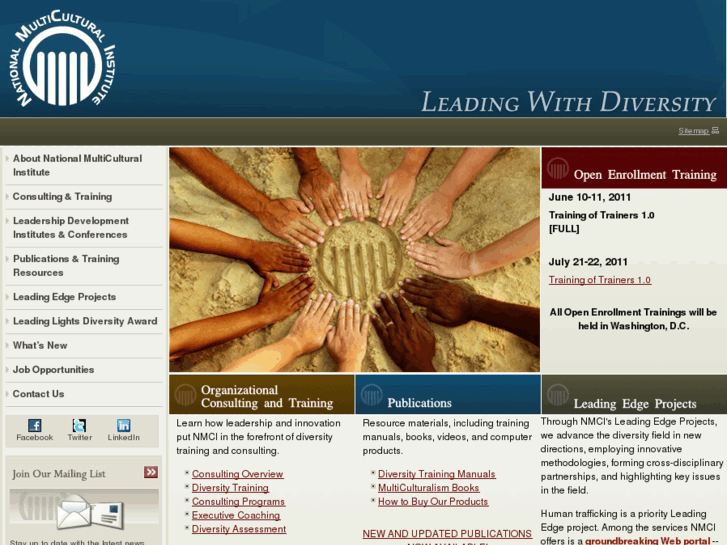Open Diversity Training Manuals link
The height and width of the screenshot is (545, 727).
pos(436,474)
